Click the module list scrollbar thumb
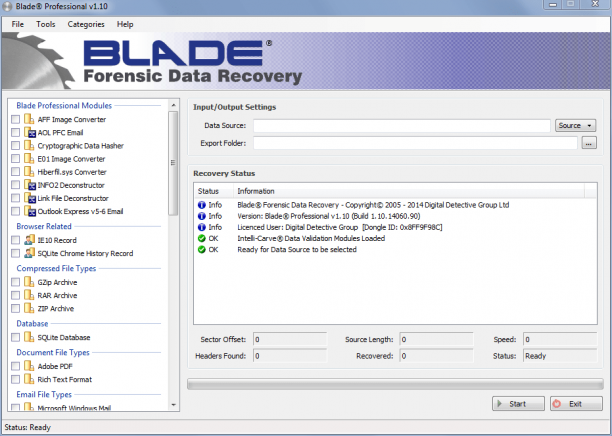The width and height of the screenshot is (612, 436). pos(173,163)
